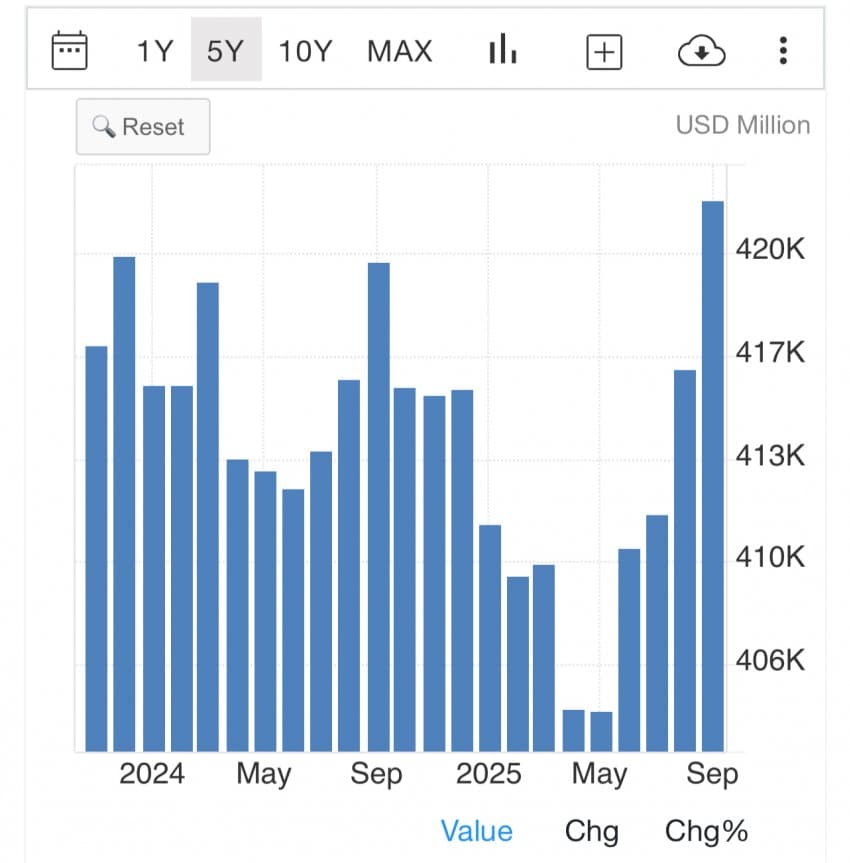Click the magnifier icon in Reset button
This screenshot has height=863, width=850.
[104, 127]
